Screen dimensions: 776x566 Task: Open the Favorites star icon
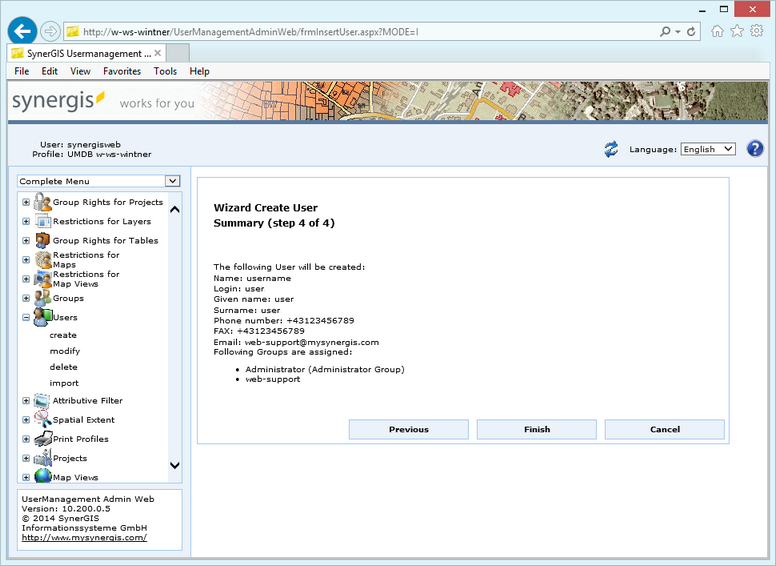(x=737, y=31)
